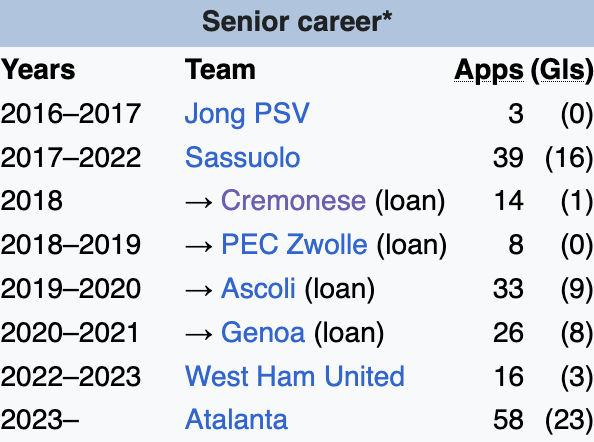Image resolution: width=594 pixels, height=442 pixels.
Task: Click the 33 appearances value for Ascoli
Action: [x=508, y=289]
